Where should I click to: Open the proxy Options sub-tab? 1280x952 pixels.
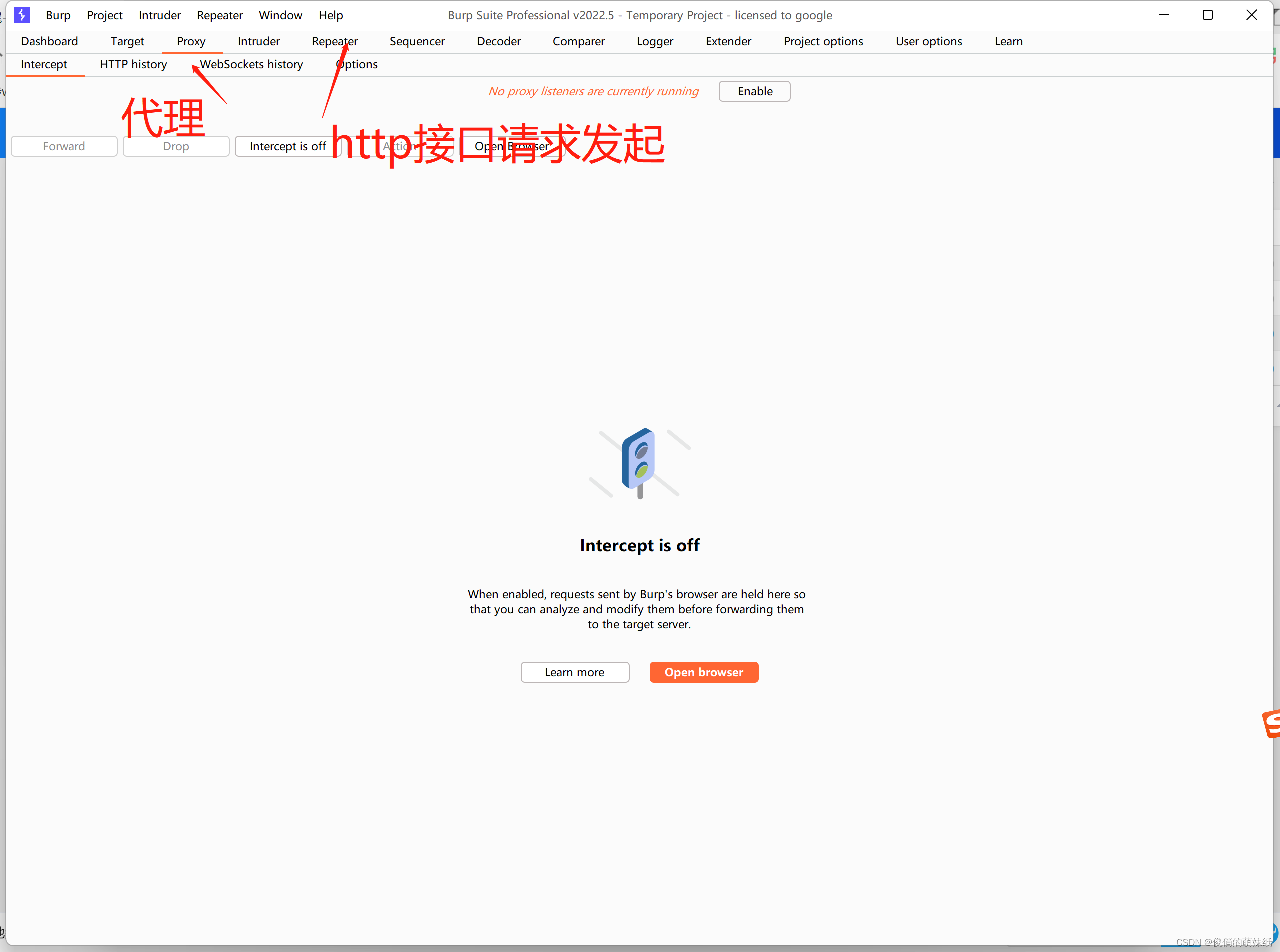click(x=356, y=64)
